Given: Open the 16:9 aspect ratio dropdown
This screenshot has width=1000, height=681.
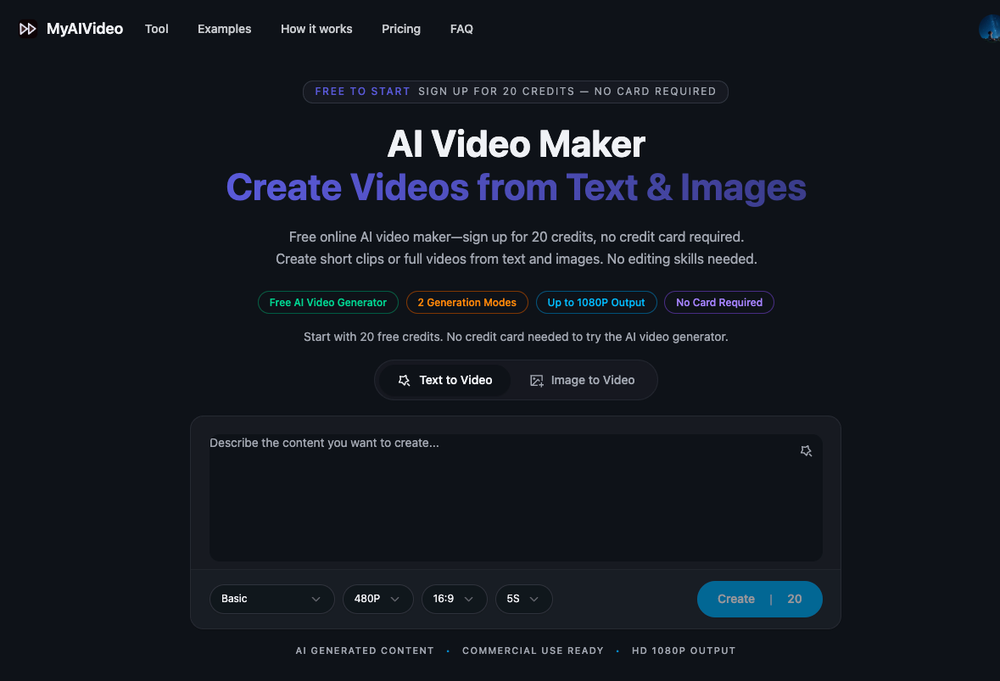Looking at the screenshot, I should (x=454, y=599).
